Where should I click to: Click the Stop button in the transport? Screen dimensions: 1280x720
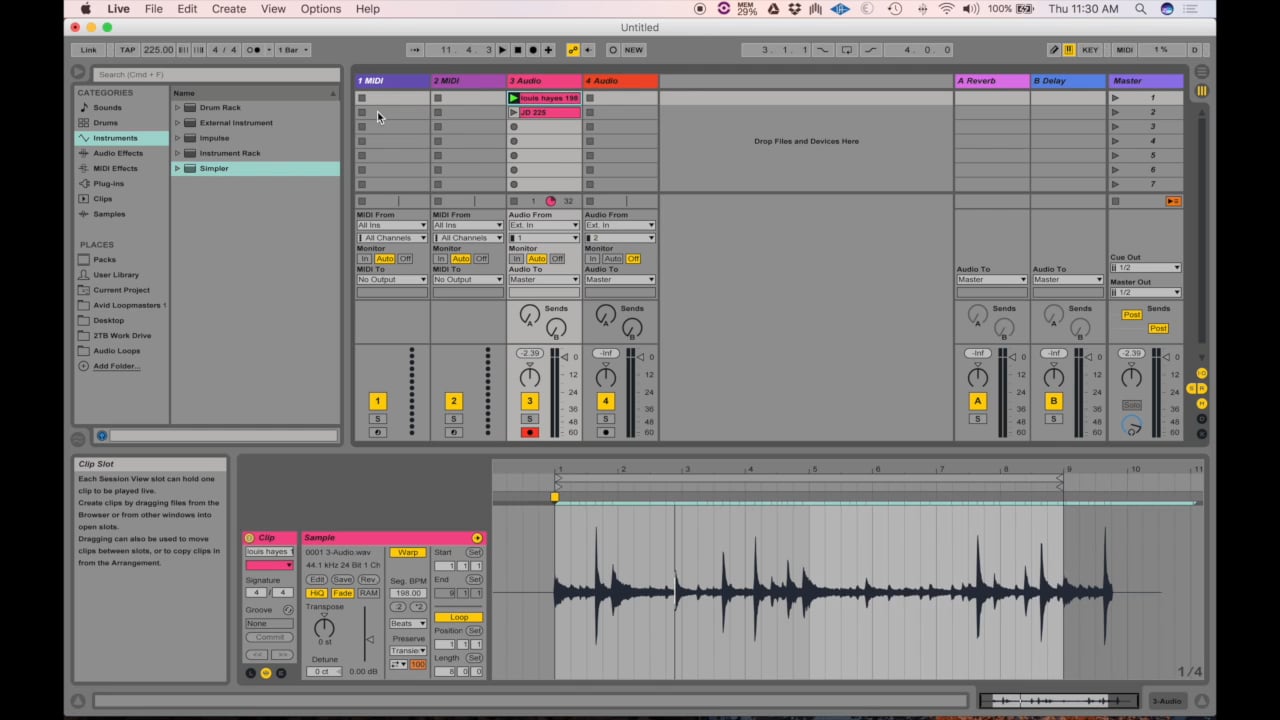pos(516,49)
